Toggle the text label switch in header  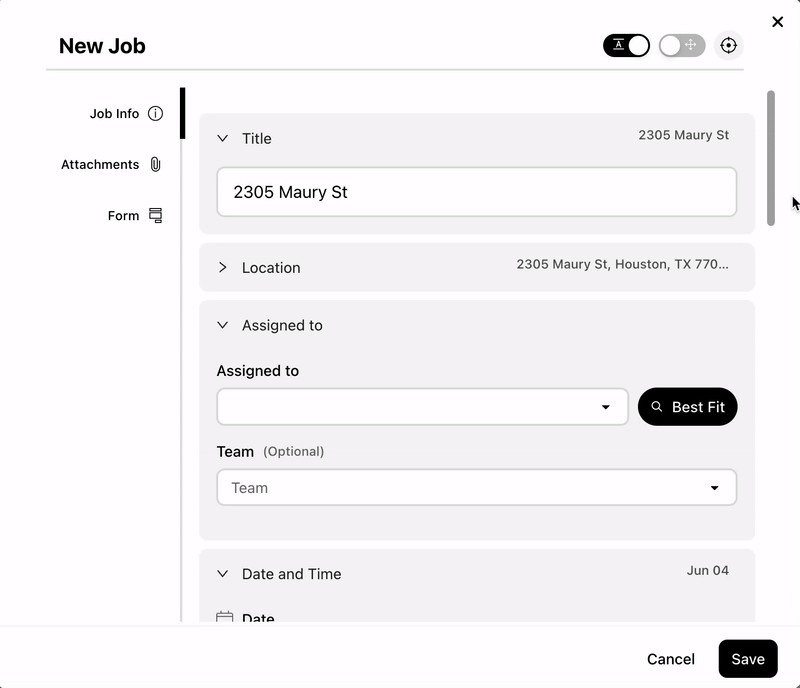click(x=626, y=45)
